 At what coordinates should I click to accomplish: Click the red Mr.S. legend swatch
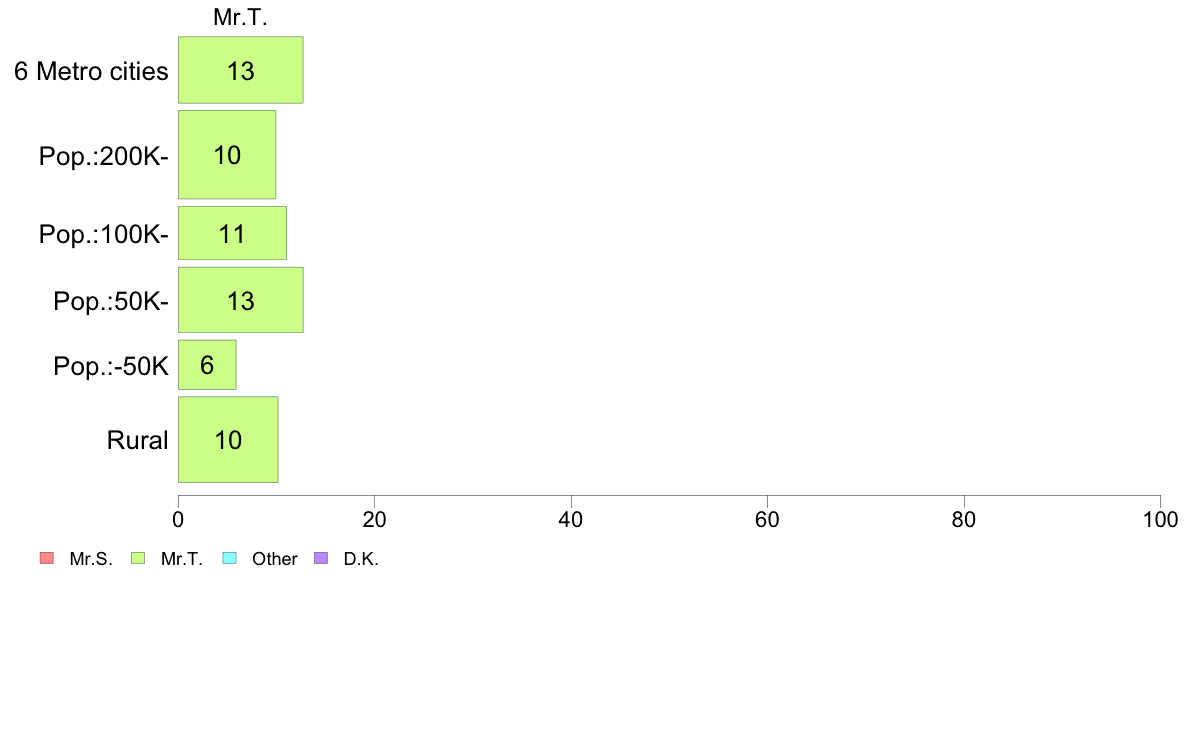[47, 559]
